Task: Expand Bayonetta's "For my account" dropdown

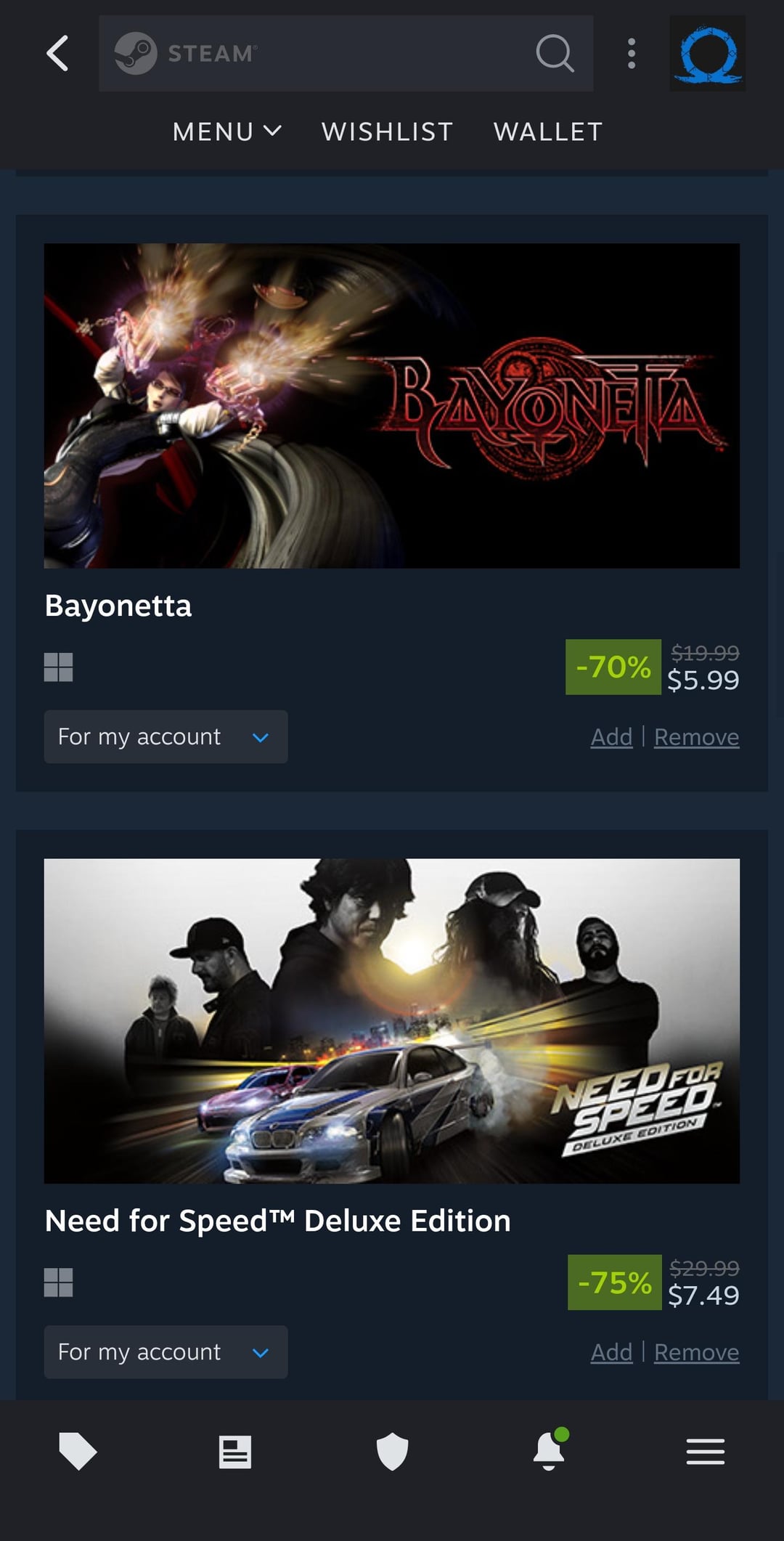Action: [x=166, y=736]
